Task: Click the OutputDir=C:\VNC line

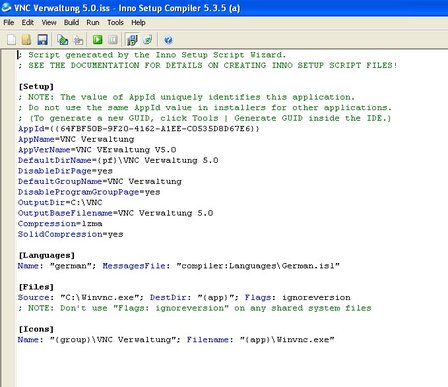Action: point(60,203)
